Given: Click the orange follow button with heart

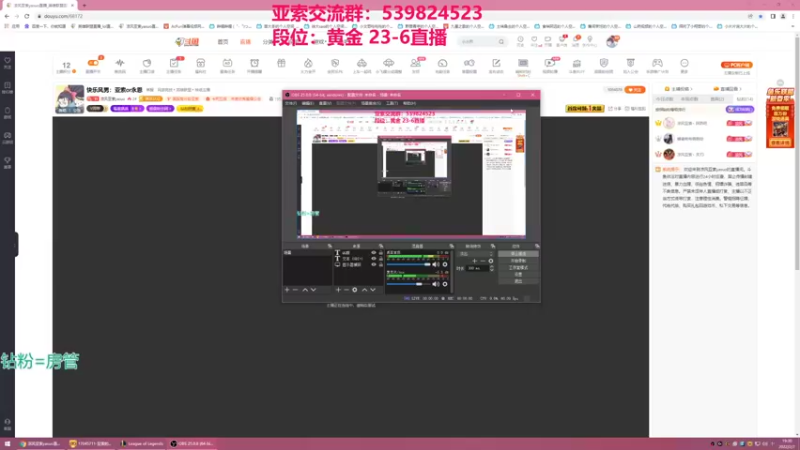Looking at the screenshot, I should click(x=635, y=90).
